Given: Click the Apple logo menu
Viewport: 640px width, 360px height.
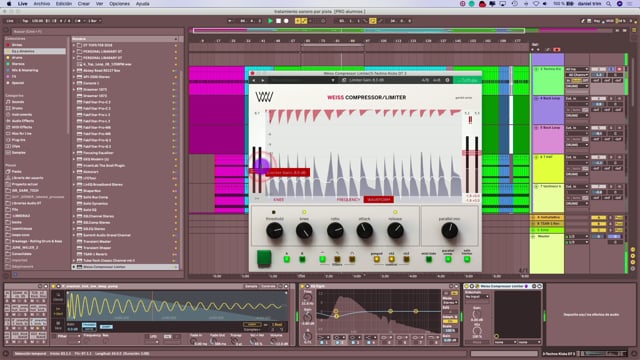Looking at the screenshot, I should [x=9, y=4].
